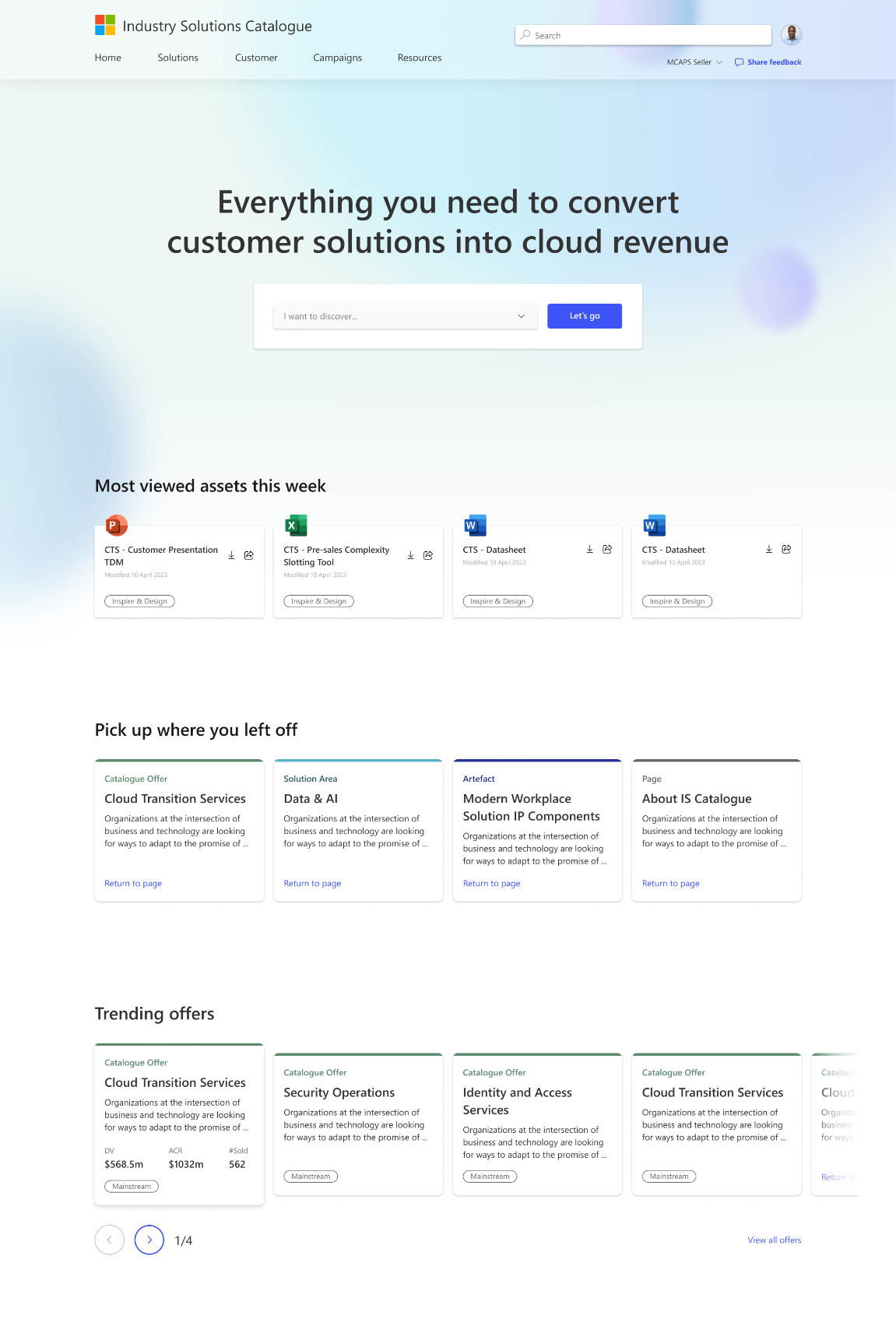The width and height of the screenshot is (896, 1326).
Task: Click View all offers link
Action: (x=775, y=1240)
